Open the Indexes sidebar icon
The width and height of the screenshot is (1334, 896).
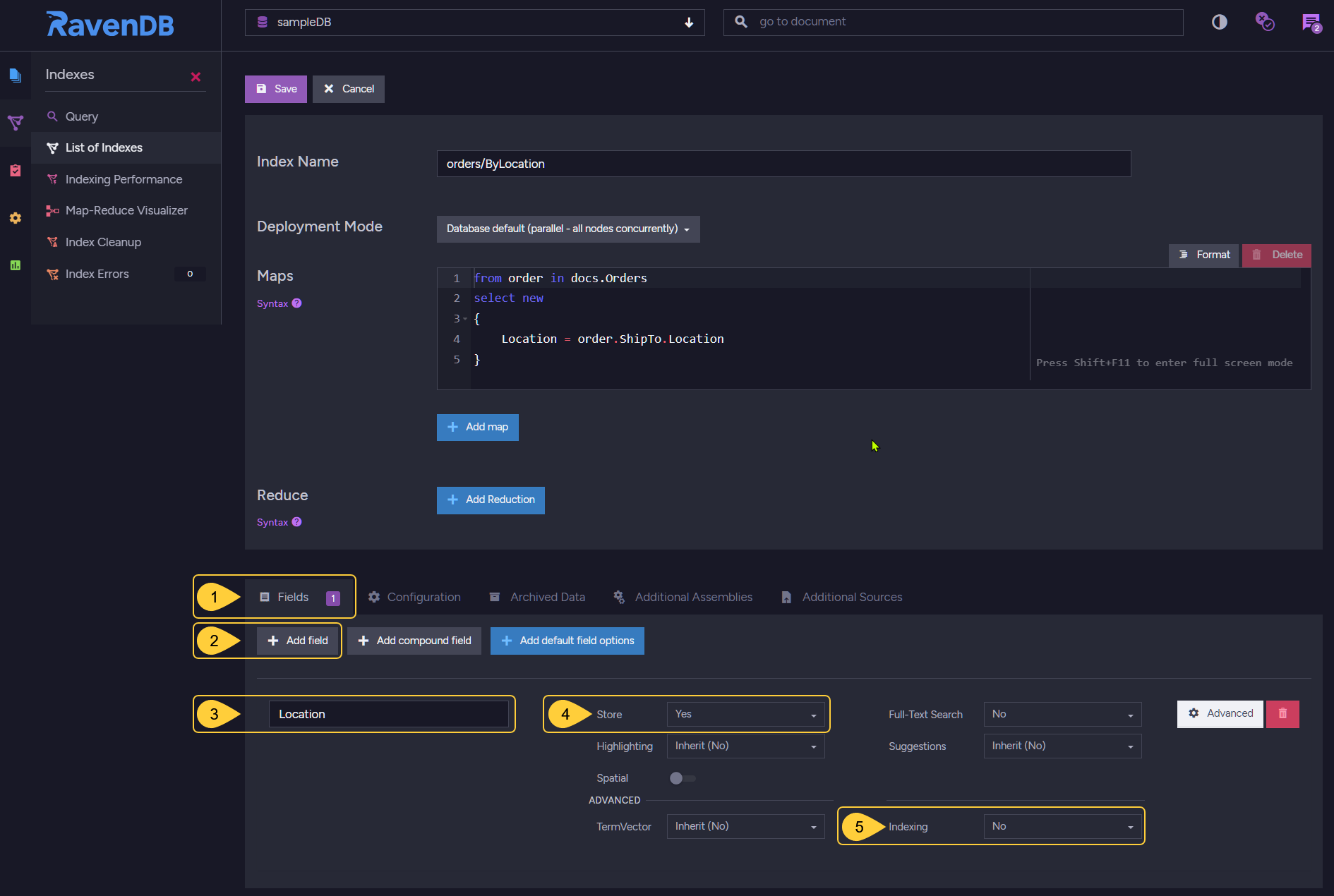[x=15, y=123]
